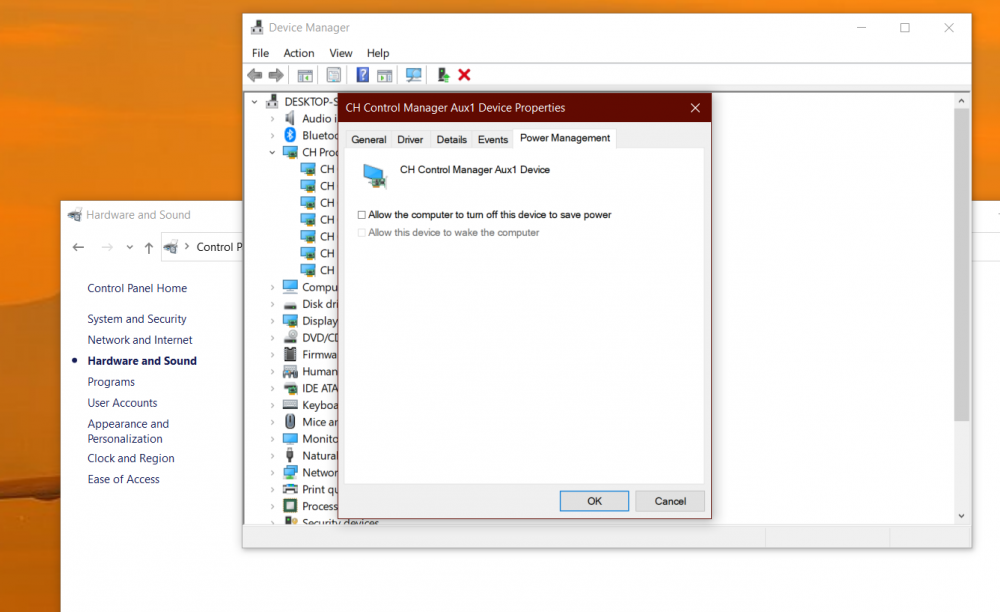The image size is (1000, 612).
Task: Collapse the CH Products category
Action: click(x=272, y=152)
